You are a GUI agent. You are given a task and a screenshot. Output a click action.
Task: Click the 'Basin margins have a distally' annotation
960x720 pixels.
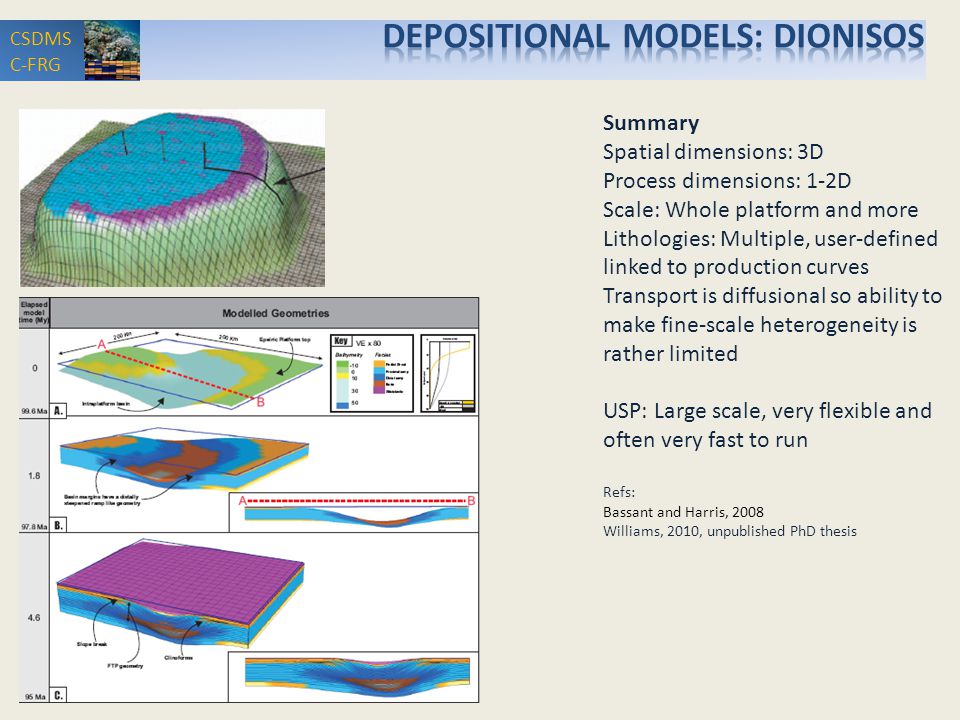click(x=102, y=497)
